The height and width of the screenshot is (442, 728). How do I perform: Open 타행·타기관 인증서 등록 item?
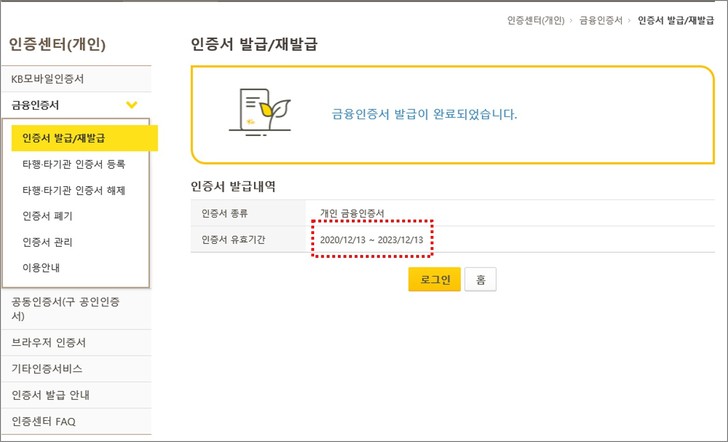pos(74,164)
